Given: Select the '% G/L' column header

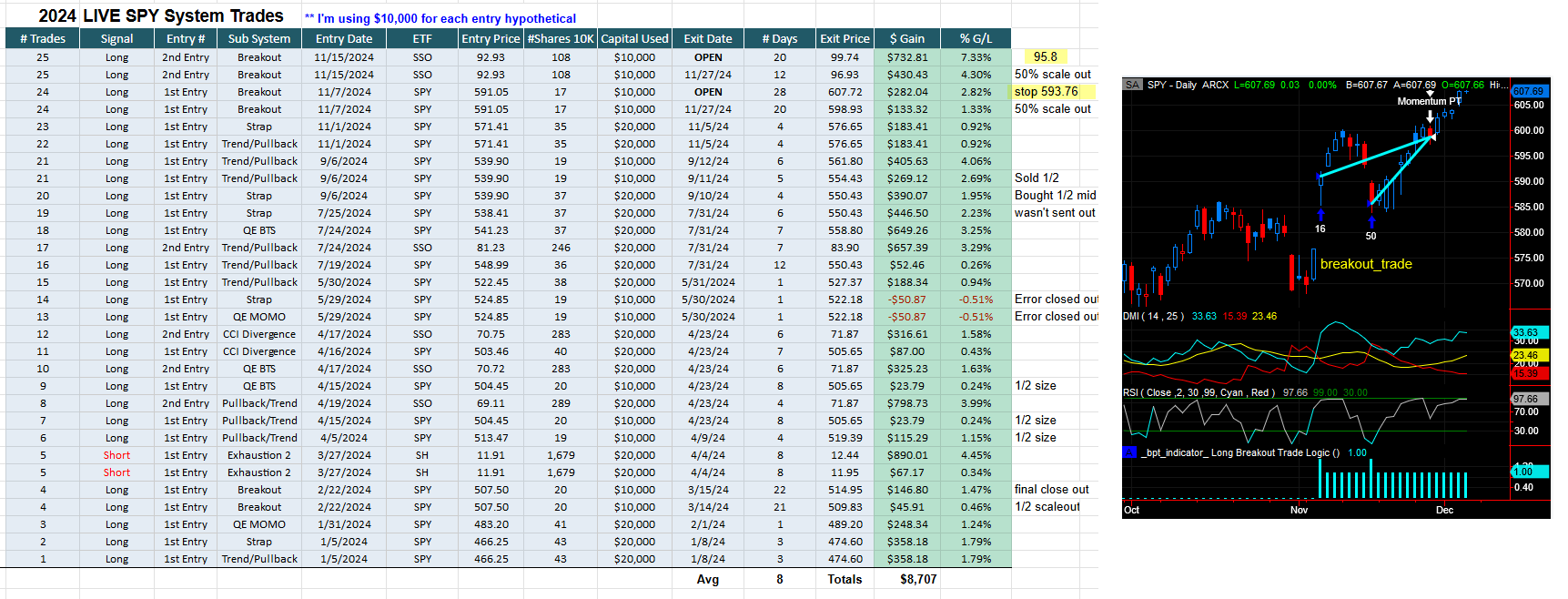Looking at the screenshot, I should click(976, 38).
